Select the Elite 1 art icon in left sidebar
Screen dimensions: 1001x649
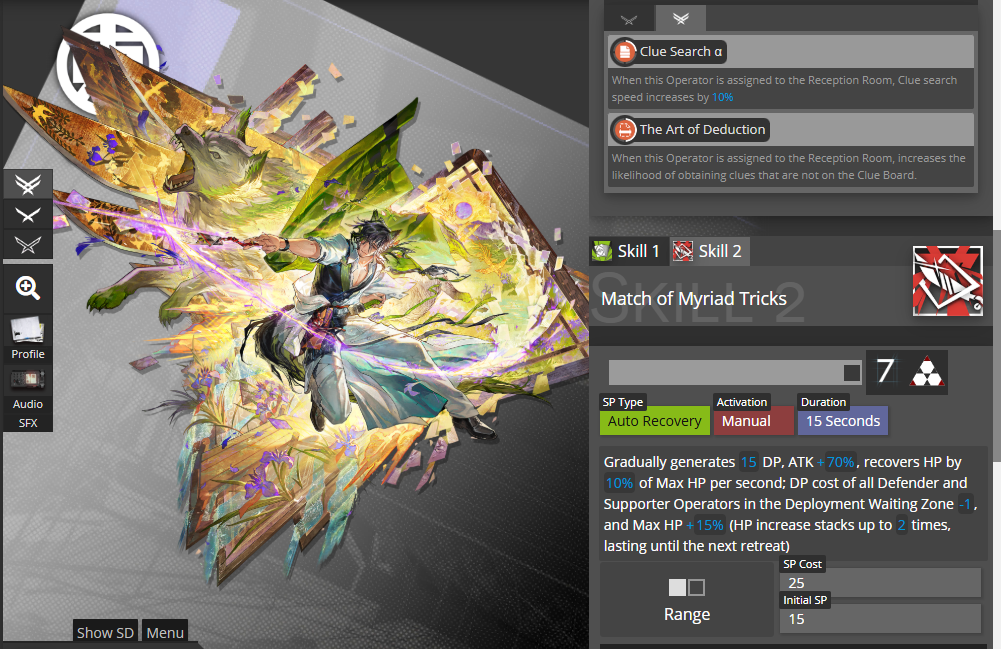[27, 215]
